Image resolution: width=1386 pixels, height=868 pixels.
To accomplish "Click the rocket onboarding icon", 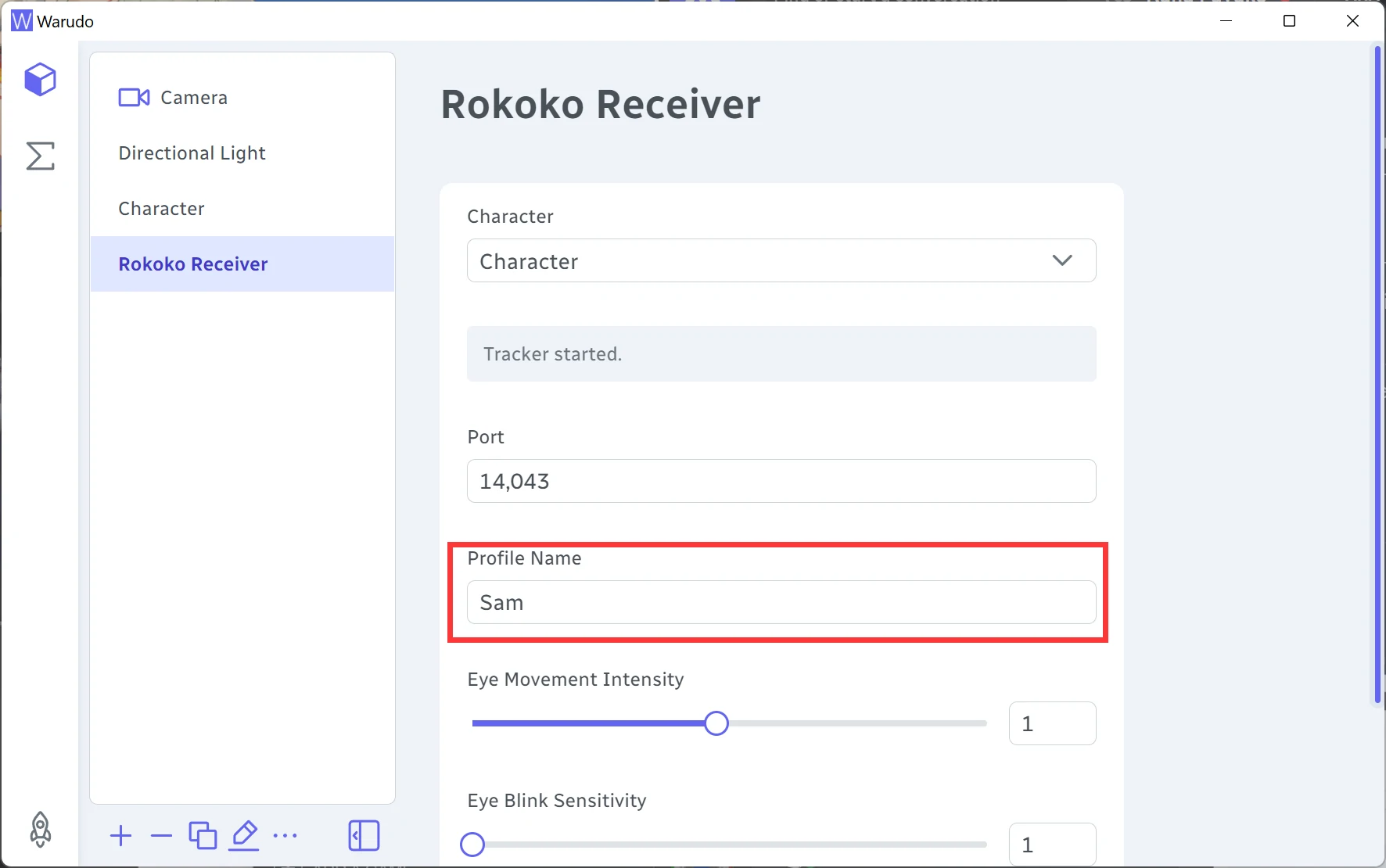I will pyautogui.click(x=40, y=830).
